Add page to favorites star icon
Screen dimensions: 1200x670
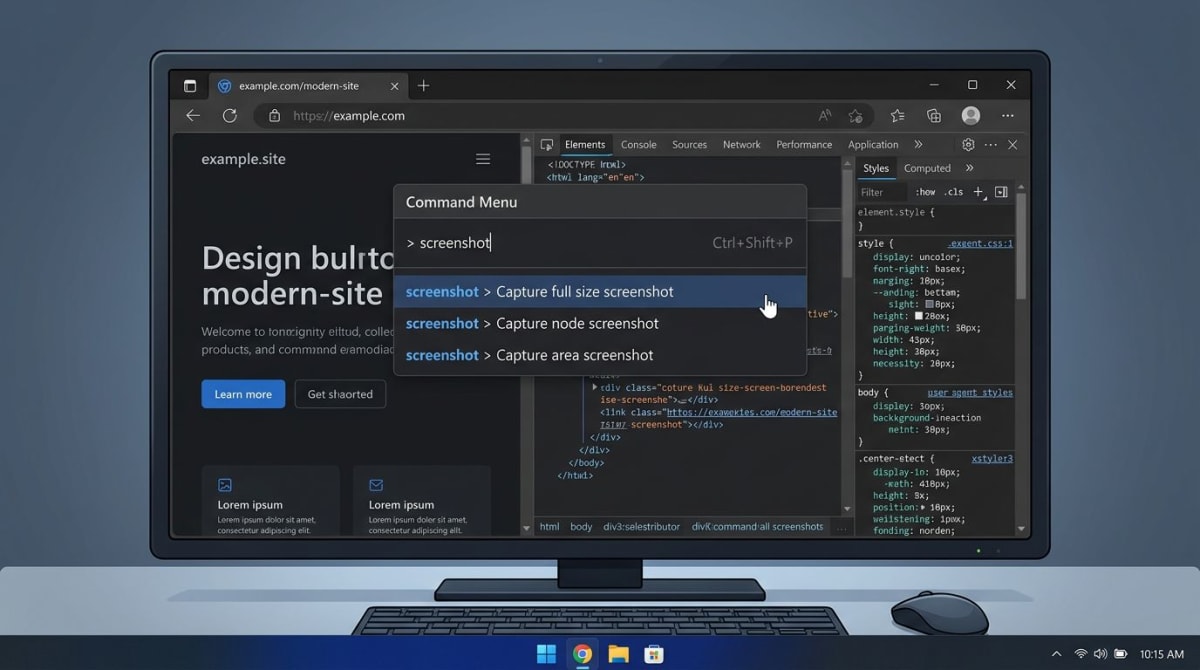855,116
